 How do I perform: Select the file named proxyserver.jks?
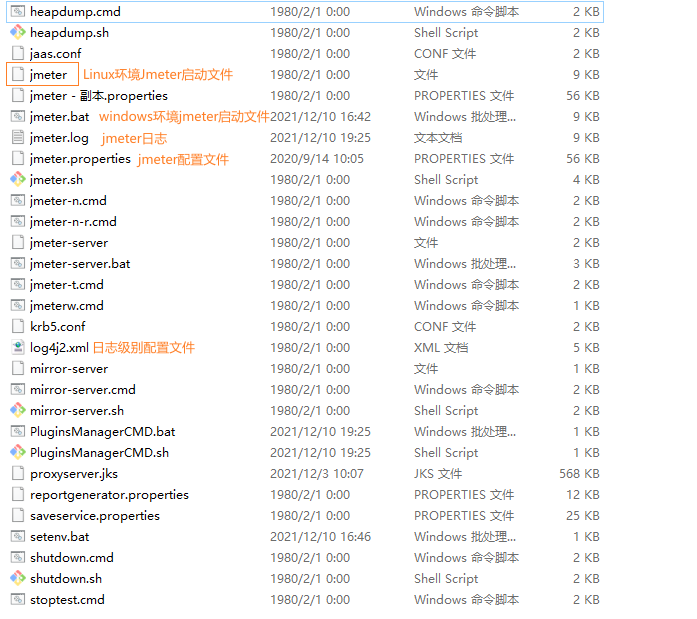[74, 474]
